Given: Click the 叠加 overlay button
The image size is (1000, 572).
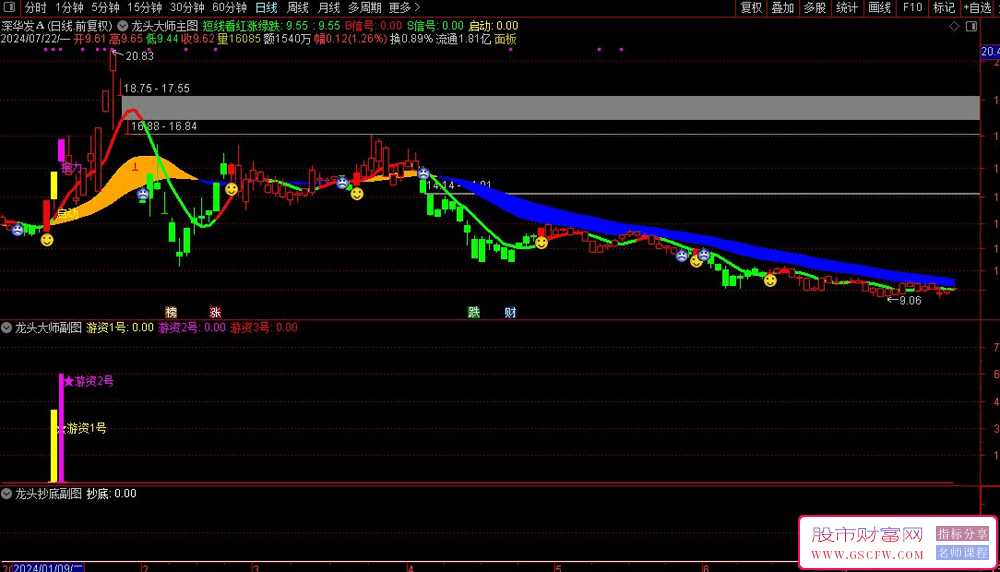Looking at the screenshot, I should point(783,8).
